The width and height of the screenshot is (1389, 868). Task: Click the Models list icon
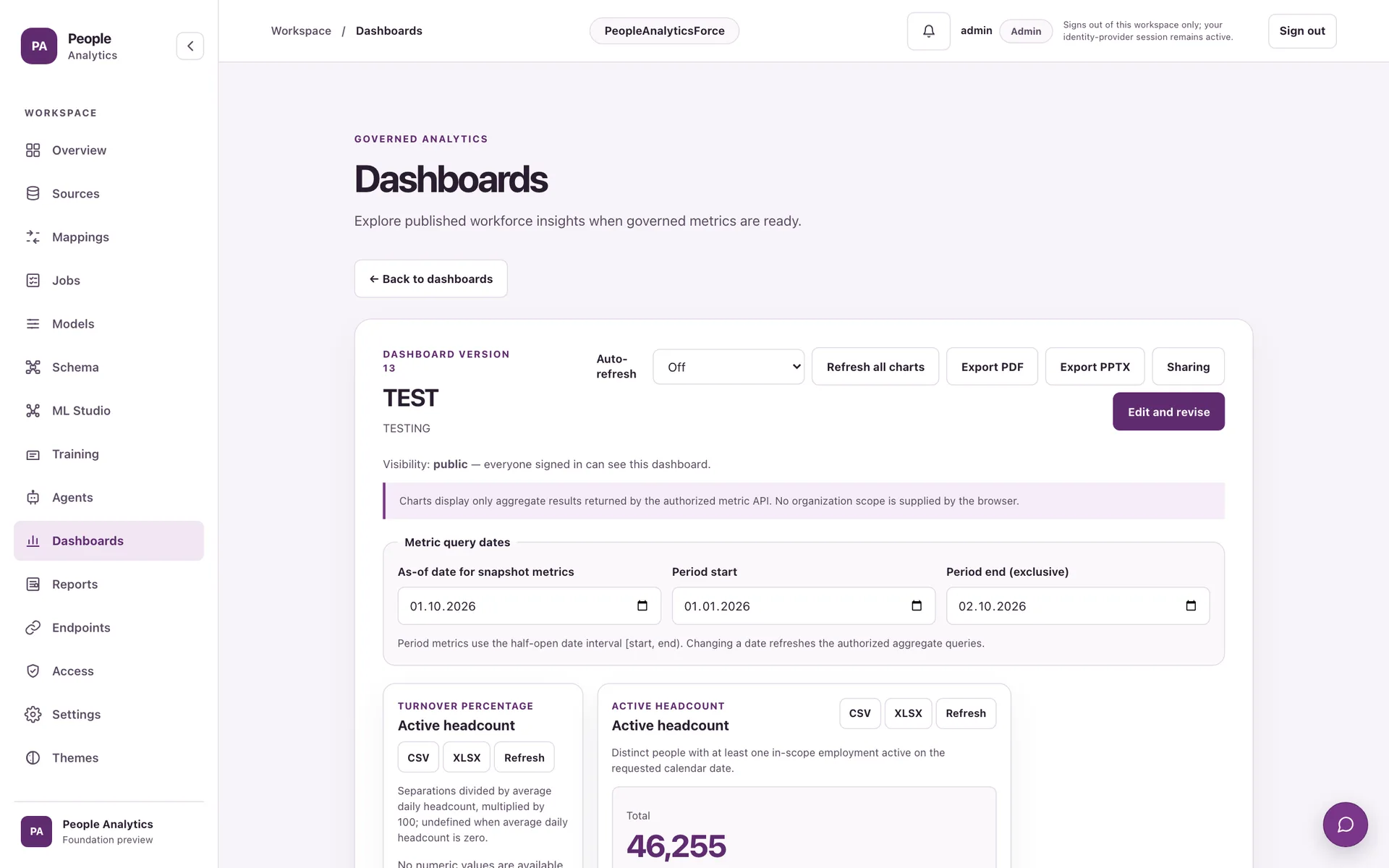(x=33, y=324)
